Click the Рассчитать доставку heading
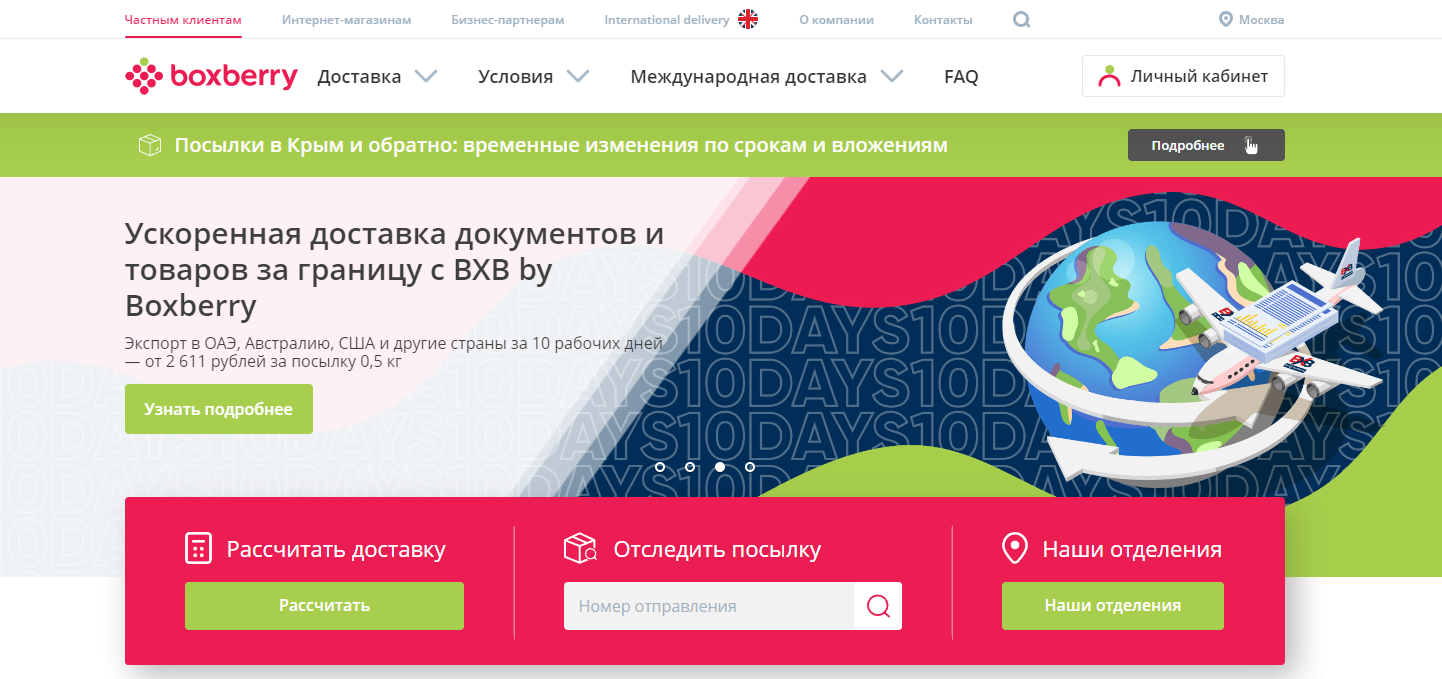The width and height of the screenshot is (1442, 679). 336,549
